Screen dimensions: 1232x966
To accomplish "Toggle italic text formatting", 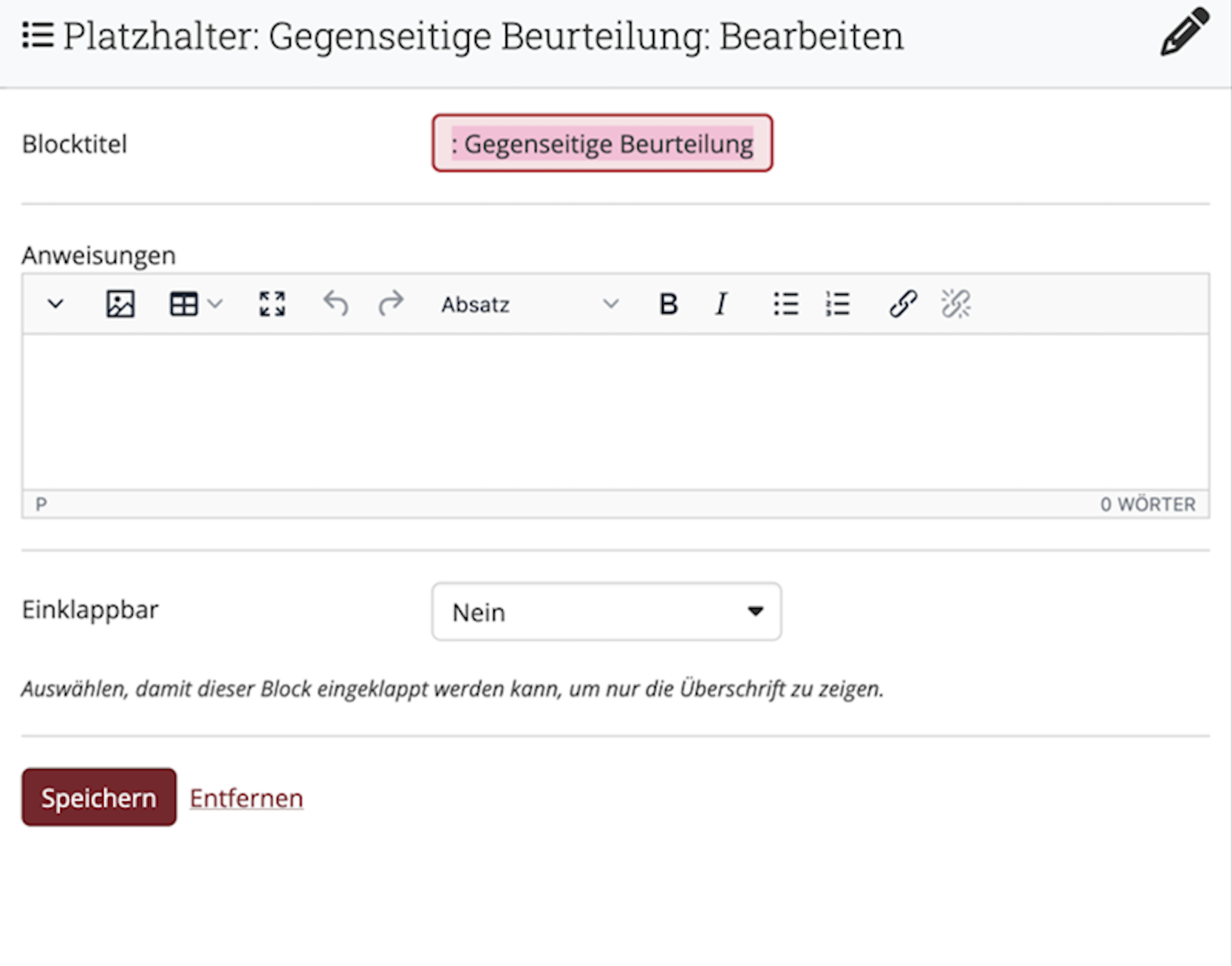I will pos(721,304).
